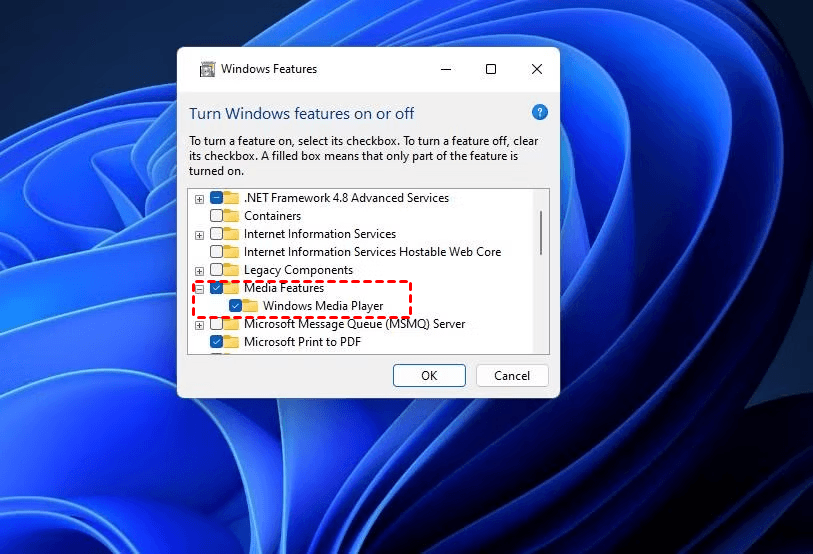This screenshot has height=554, width=813.
Task: Select the Internet Information Services label
Action: tap(320, 234)
